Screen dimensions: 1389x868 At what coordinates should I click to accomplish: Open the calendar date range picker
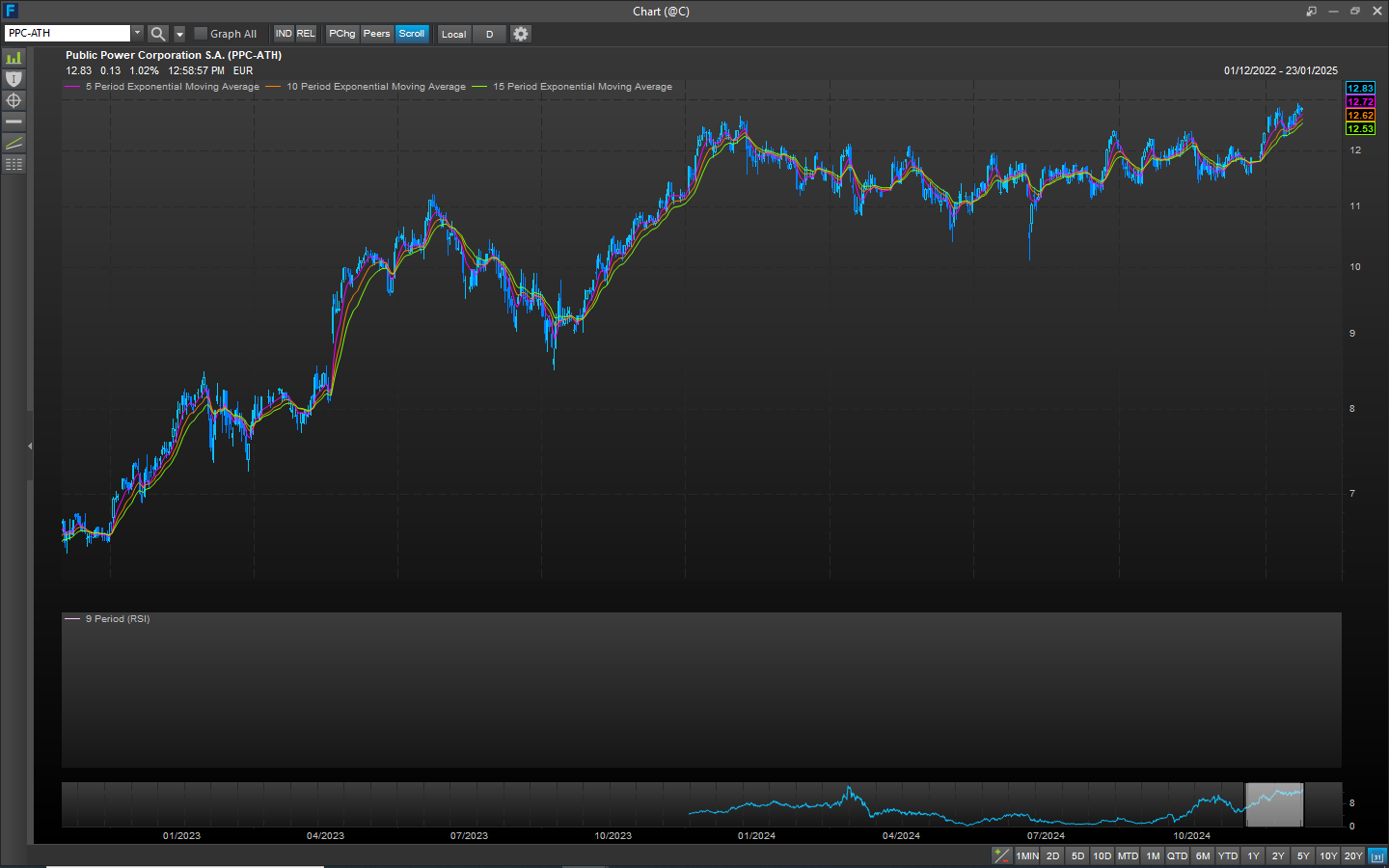[1377, 856]
